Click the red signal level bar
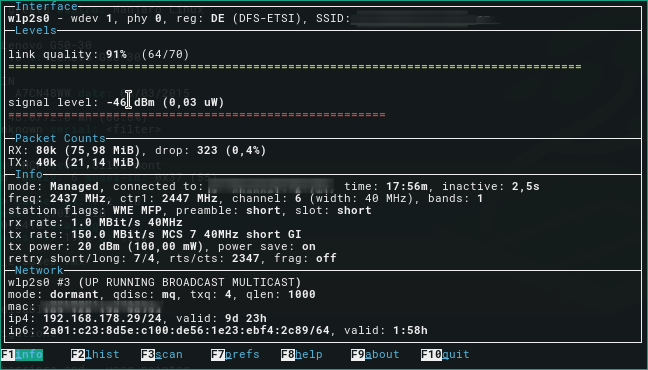The height and width of the screenshot is (370, 648). pyautogui.click(x=197, y=115)
